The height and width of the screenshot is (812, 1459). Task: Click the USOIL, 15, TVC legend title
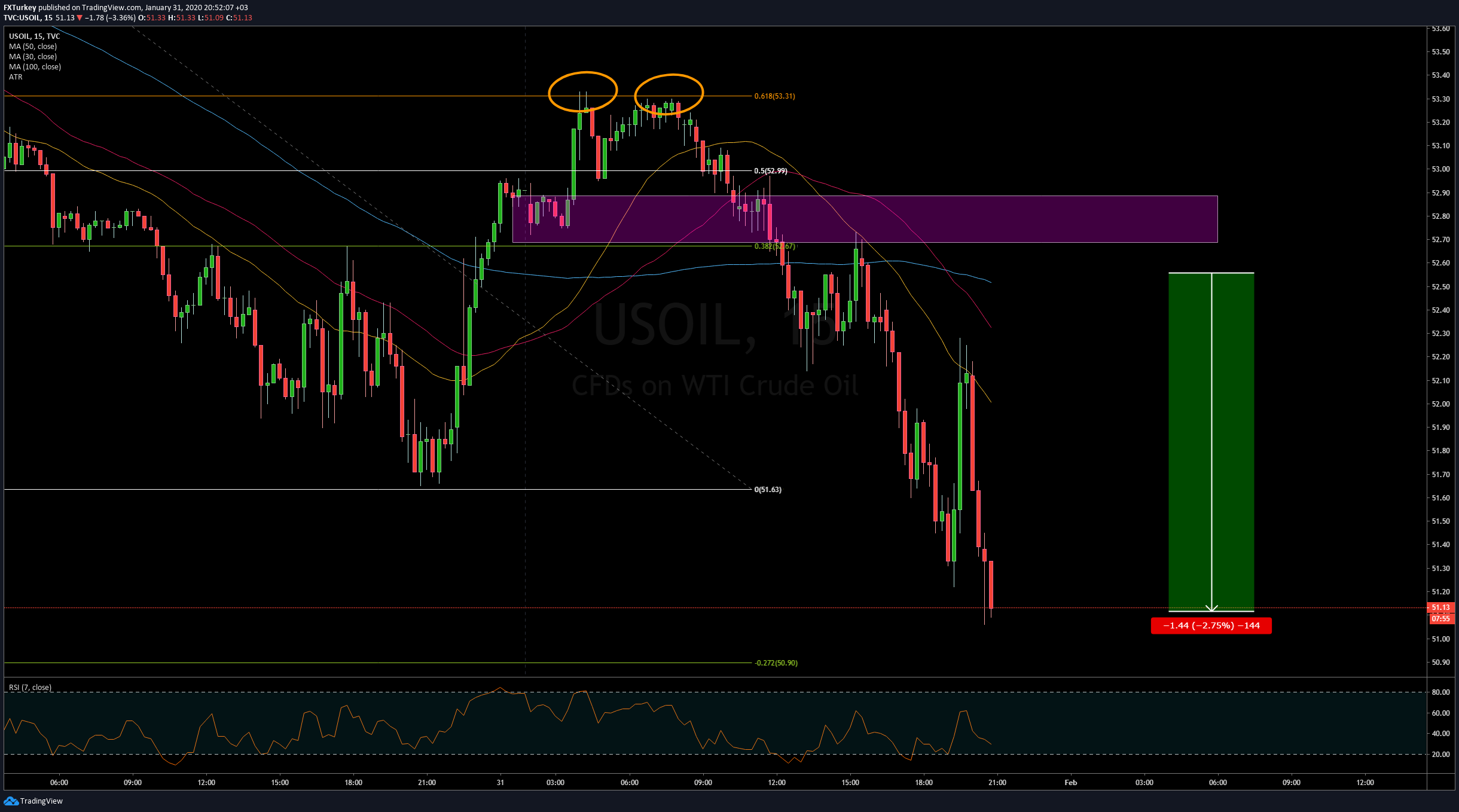[34, 36]
